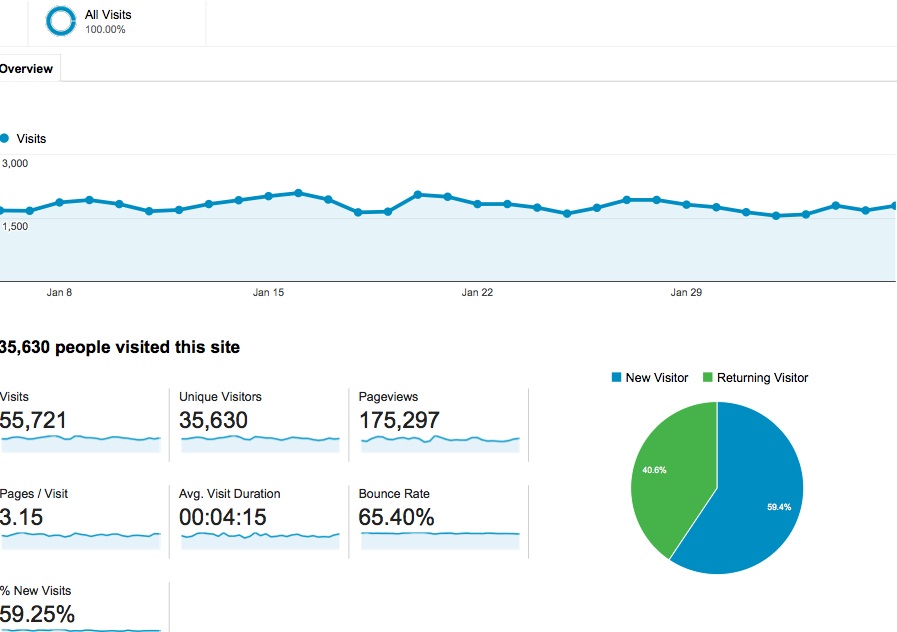Screen dimensions: 897x632
Task: Click the green Returning Visitor legend square
Action: (708, 378)
